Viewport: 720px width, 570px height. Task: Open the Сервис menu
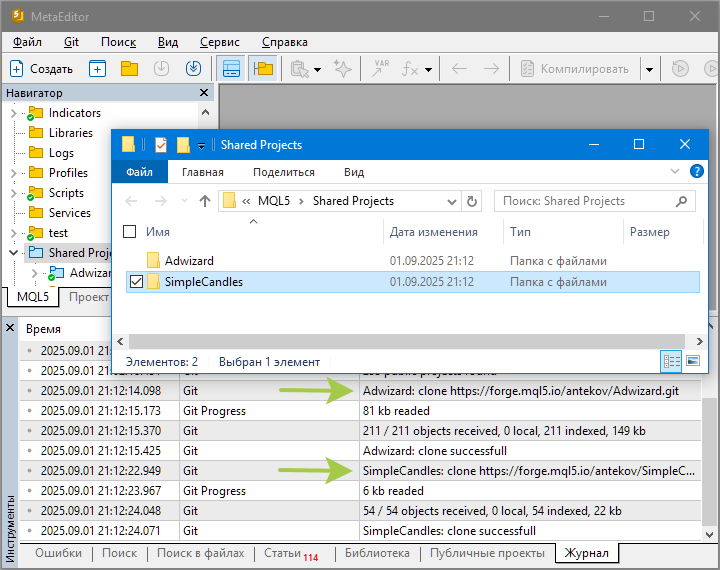coord(220,42)
